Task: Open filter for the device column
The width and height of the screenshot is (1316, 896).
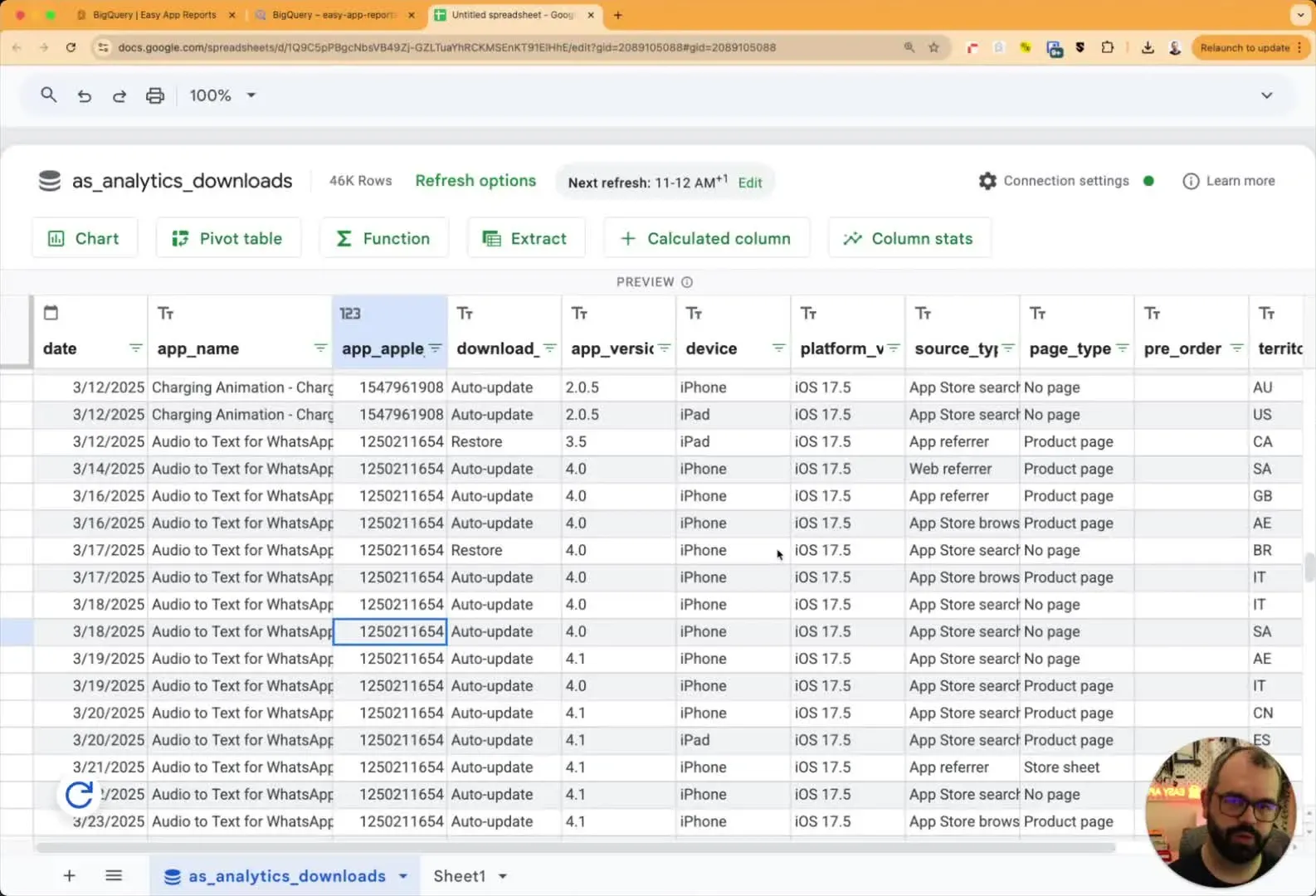Action: pyautogui.click(x=778, y=348)
